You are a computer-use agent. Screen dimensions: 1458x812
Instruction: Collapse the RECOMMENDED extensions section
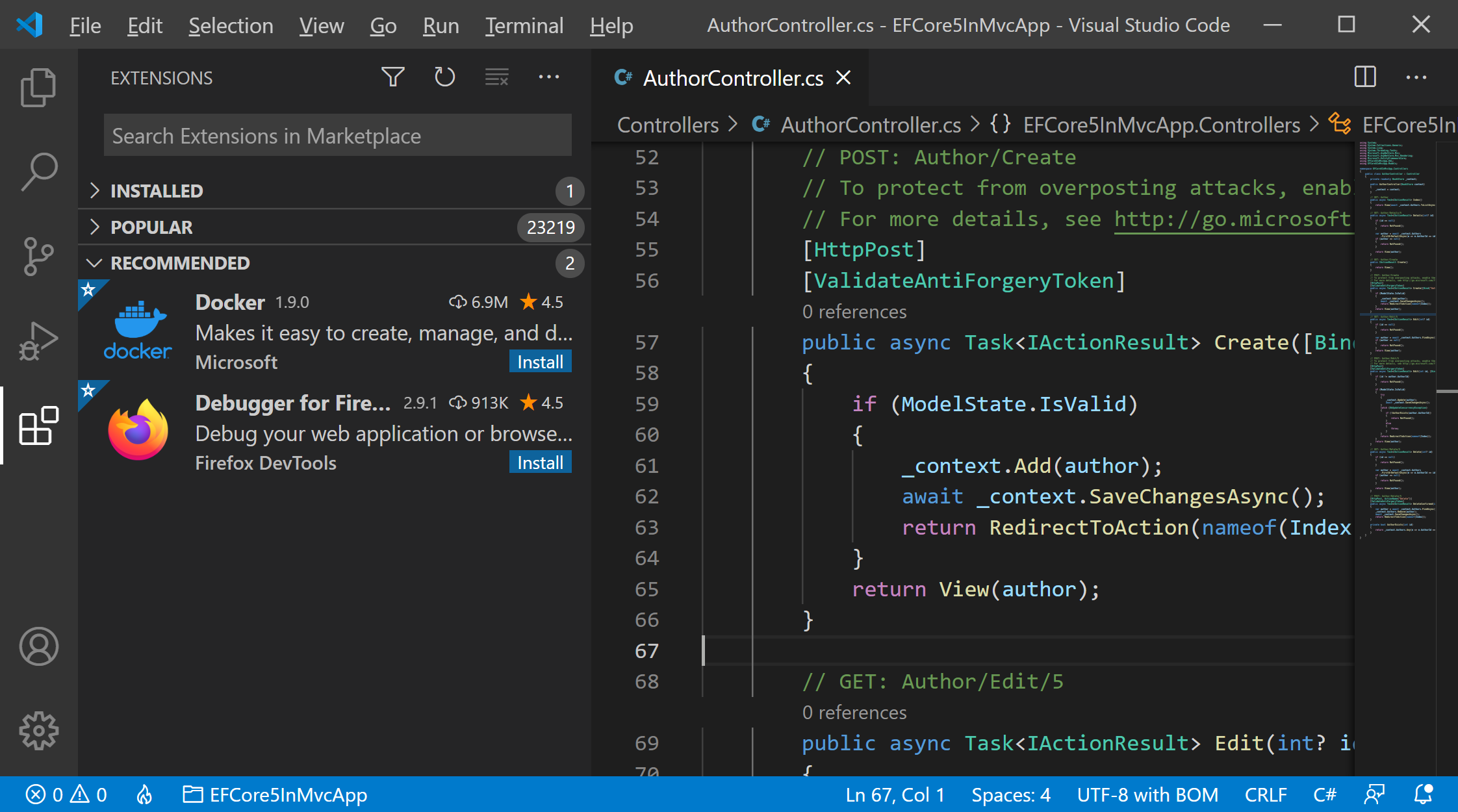click(x=179, y=263)
